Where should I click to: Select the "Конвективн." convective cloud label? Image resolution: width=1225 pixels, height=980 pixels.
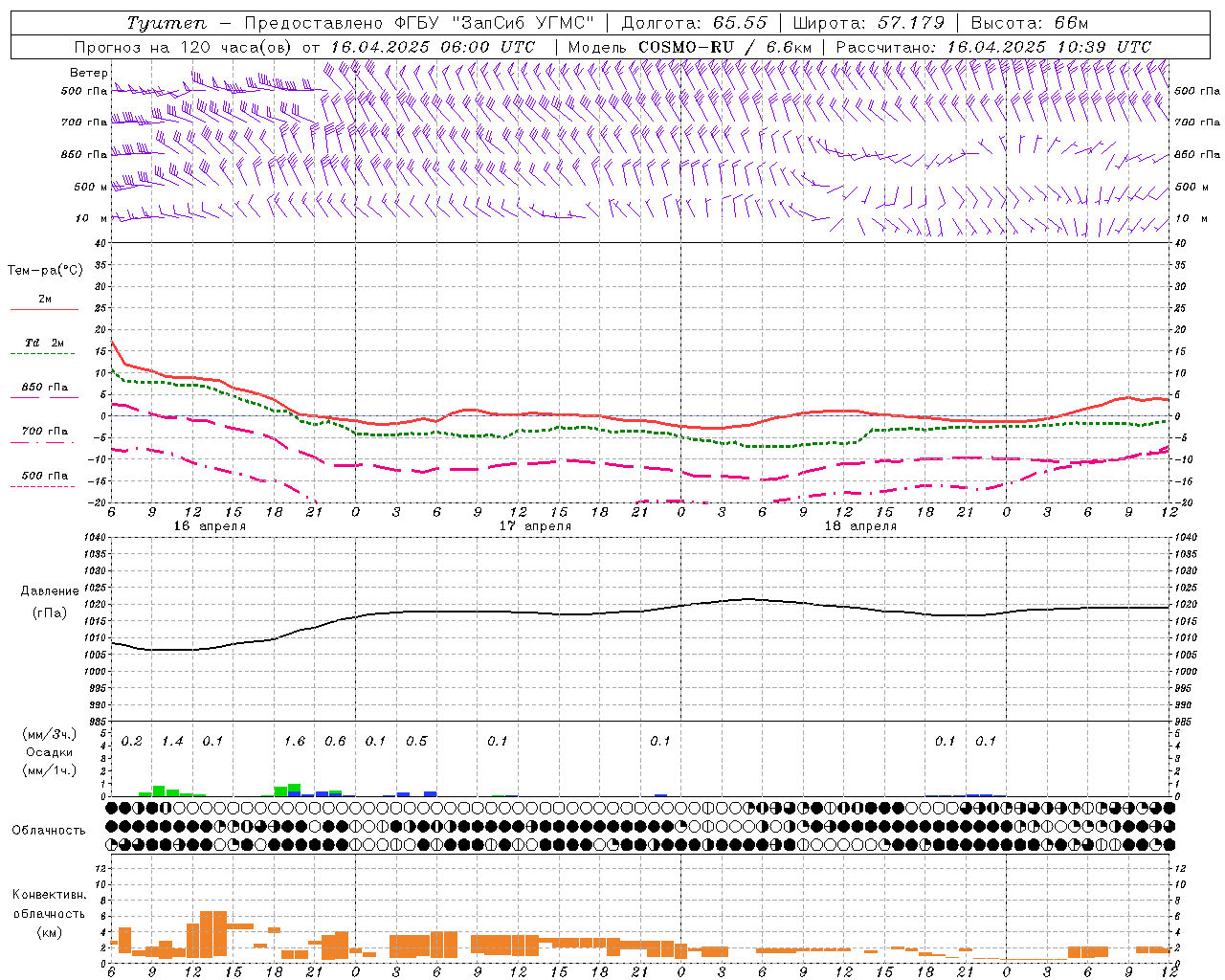[x=50, y=895]
